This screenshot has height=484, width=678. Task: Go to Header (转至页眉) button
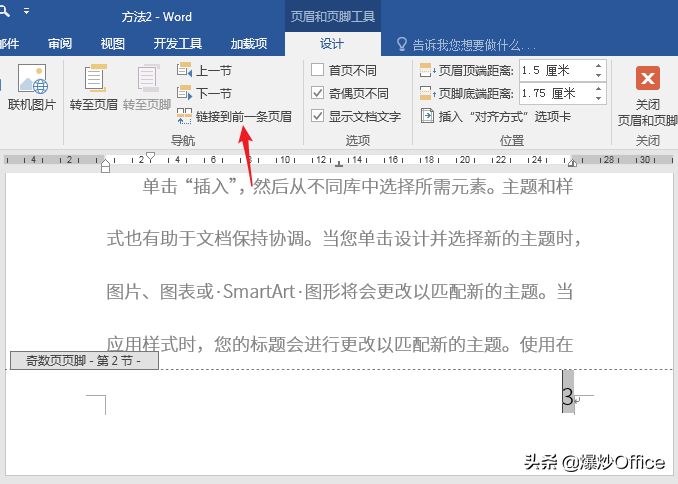(94, 87)
